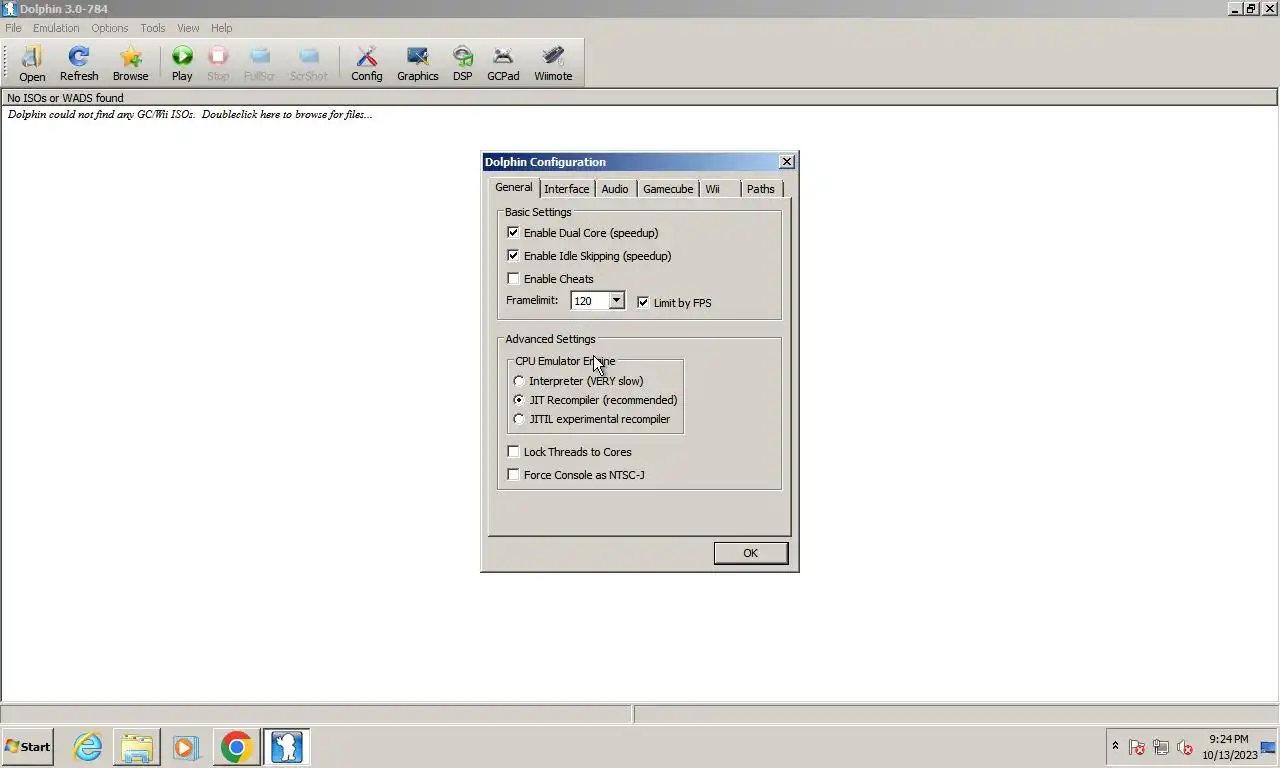The image size is (1280, 768).
Task: Click the Action Center flag tray icon
Action: 1137,747
